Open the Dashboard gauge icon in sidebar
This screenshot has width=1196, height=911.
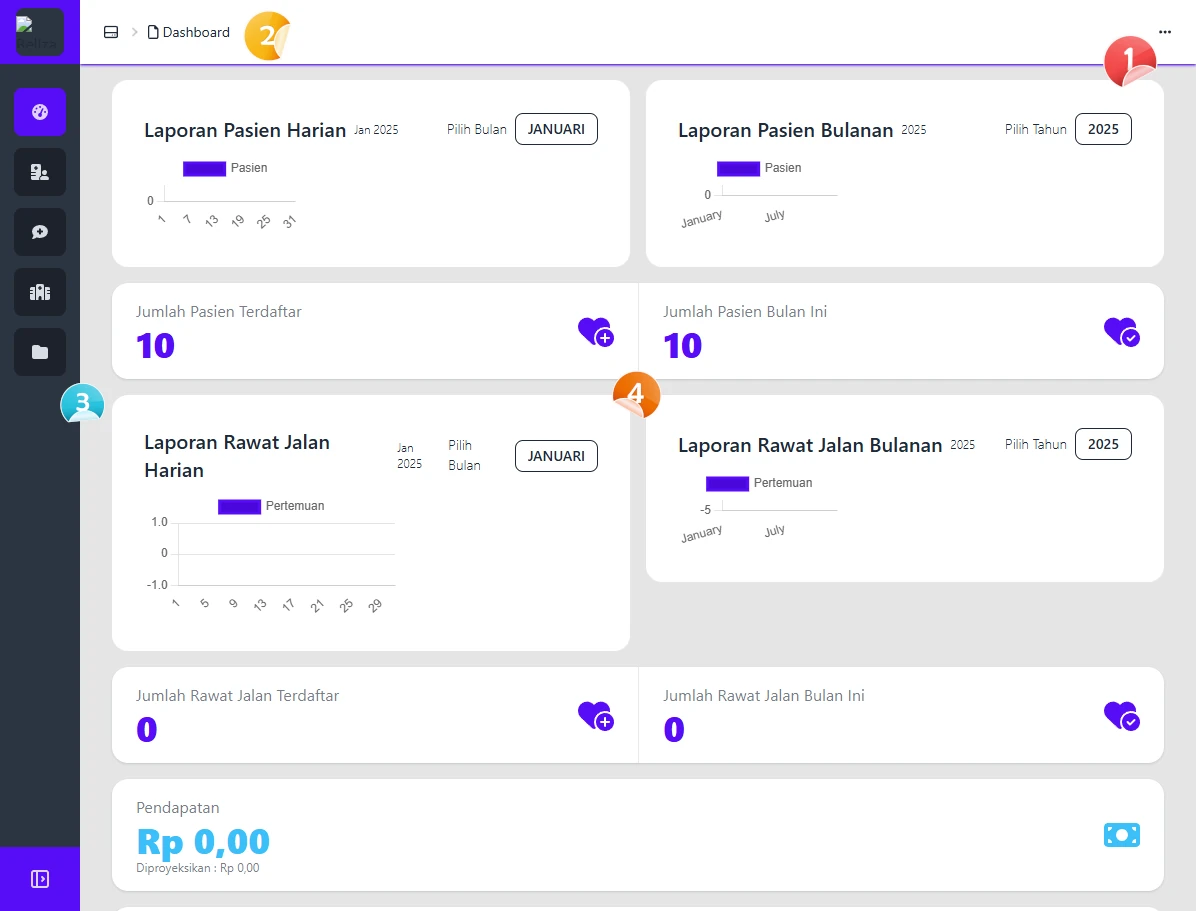pos(40,112)
